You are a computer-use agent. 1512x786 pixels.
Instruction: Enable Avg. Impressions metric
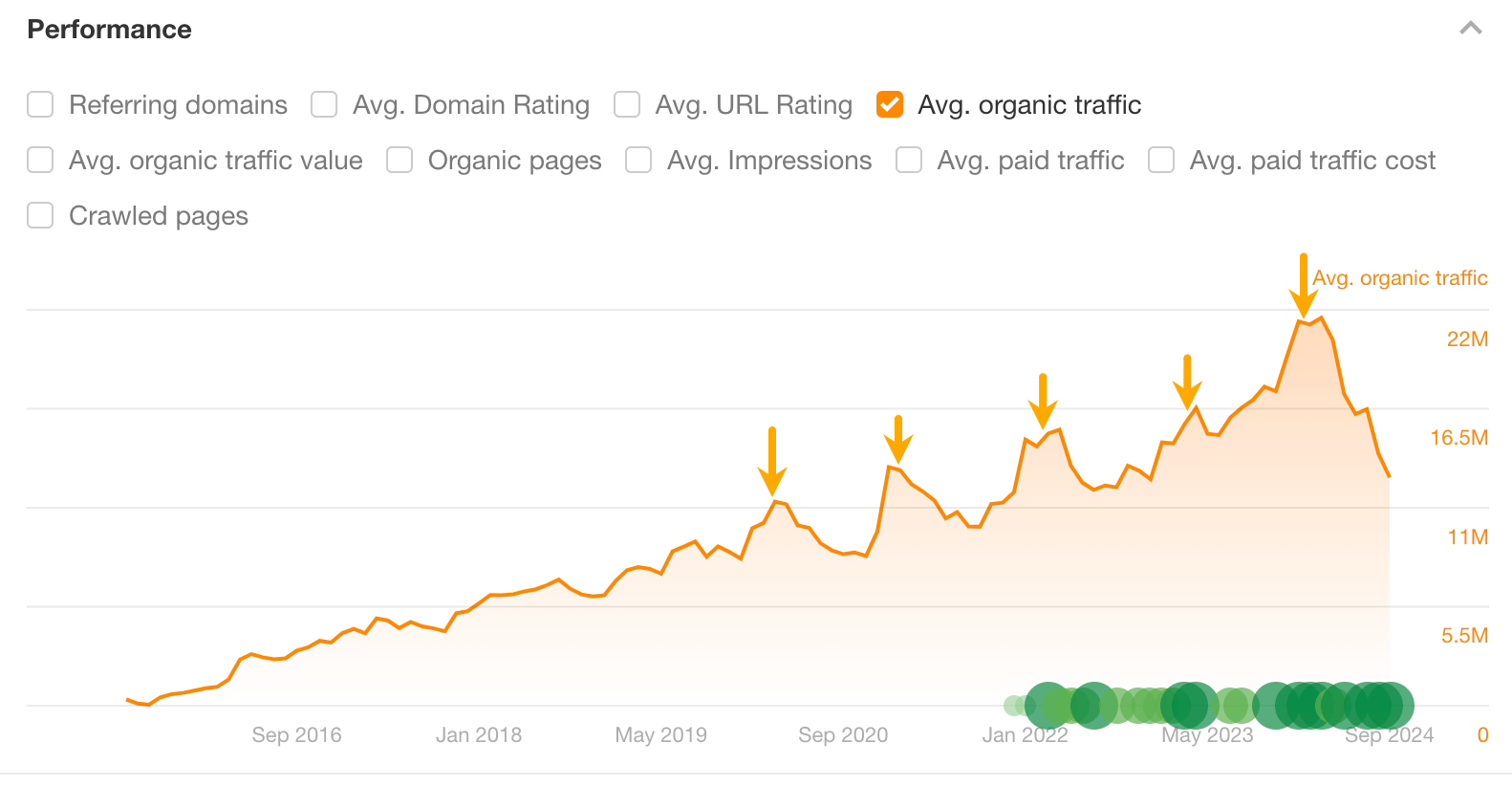[637, 160]
